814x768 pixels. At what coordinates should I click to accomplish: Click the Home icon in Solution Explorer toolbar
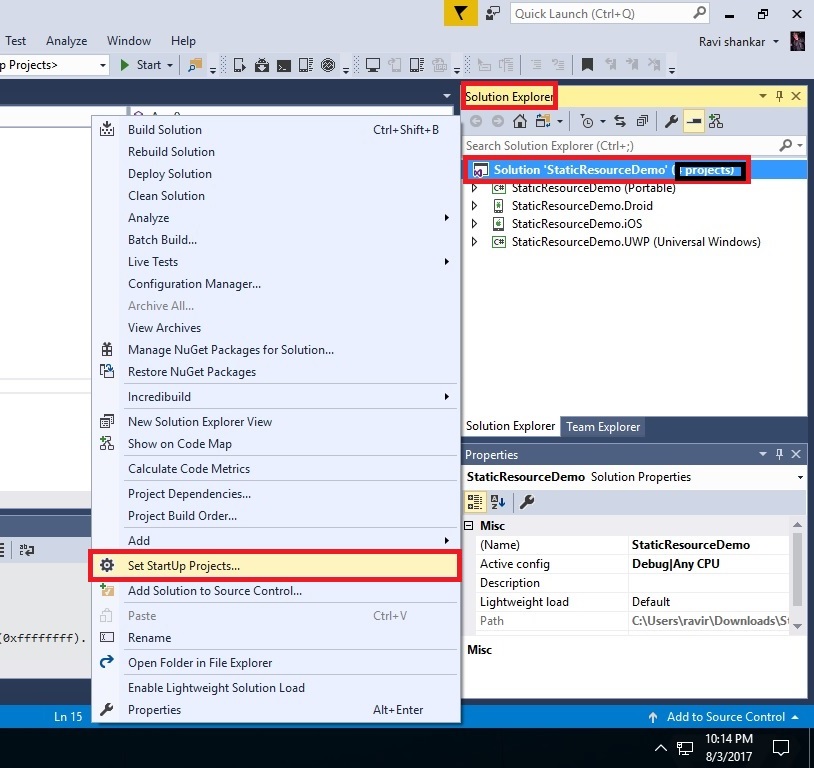520,121
